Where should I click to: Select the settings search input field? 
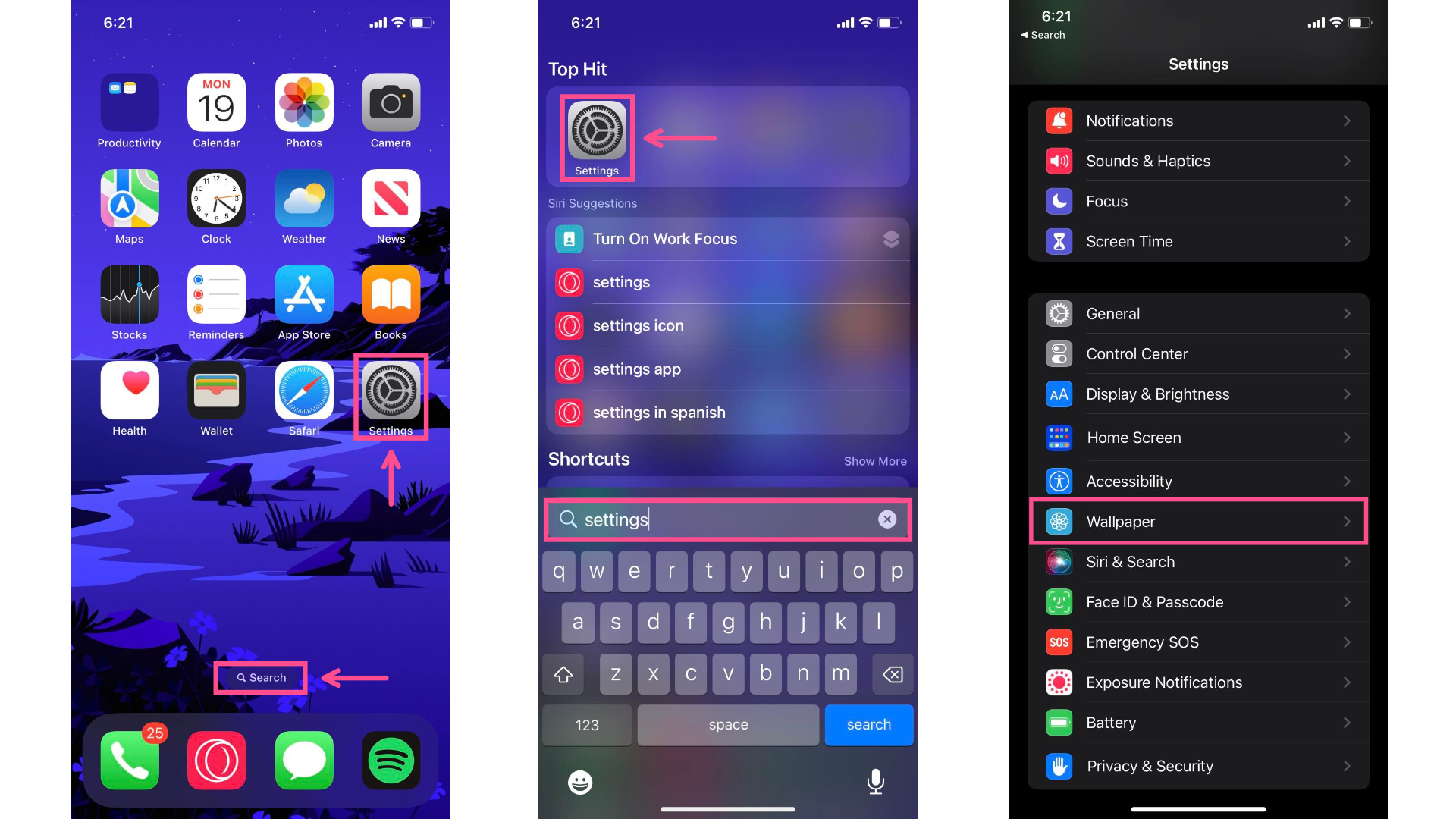(x=727, y=518)
